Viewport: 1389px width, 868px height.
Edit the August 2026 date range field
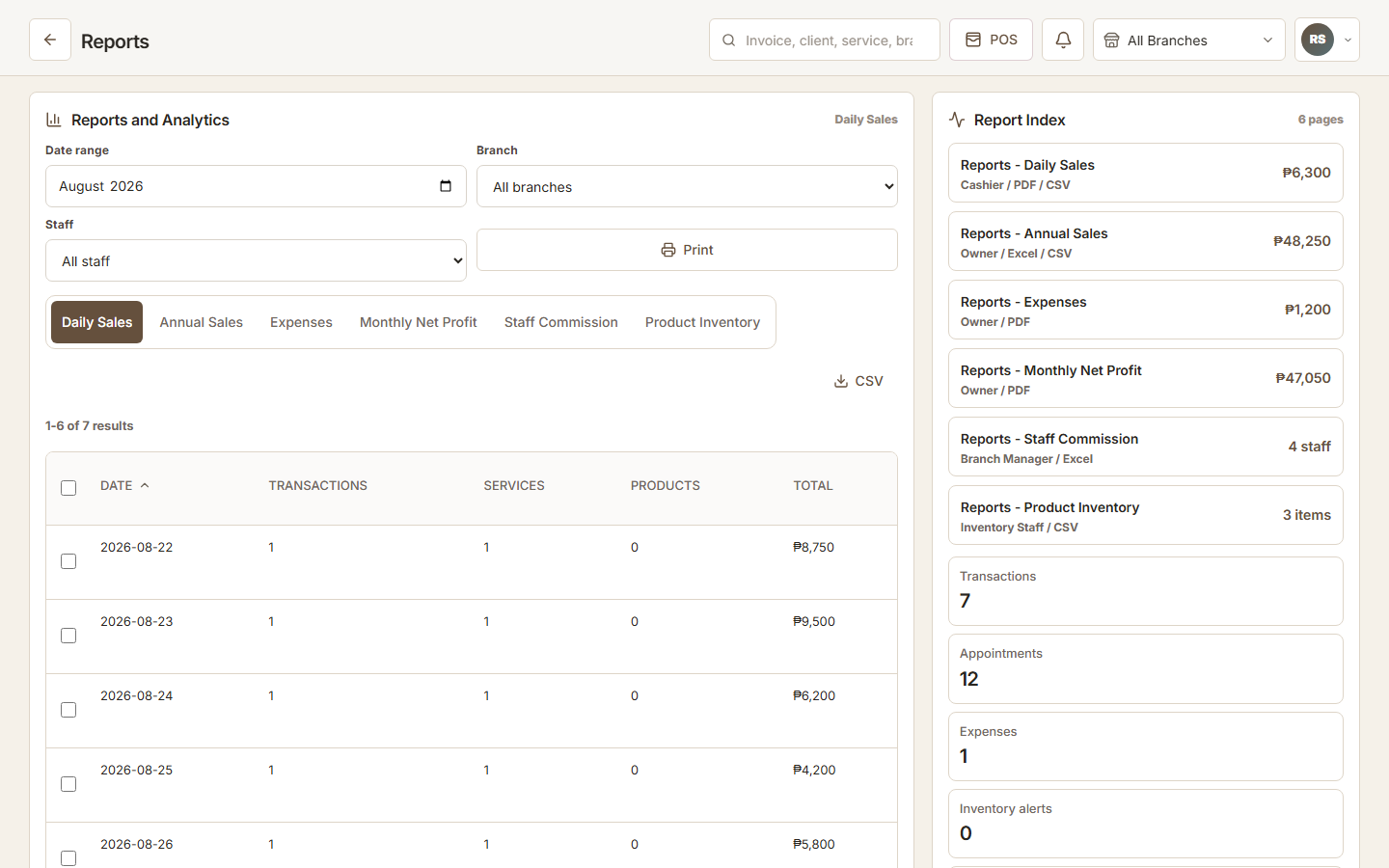pos(256,186)
